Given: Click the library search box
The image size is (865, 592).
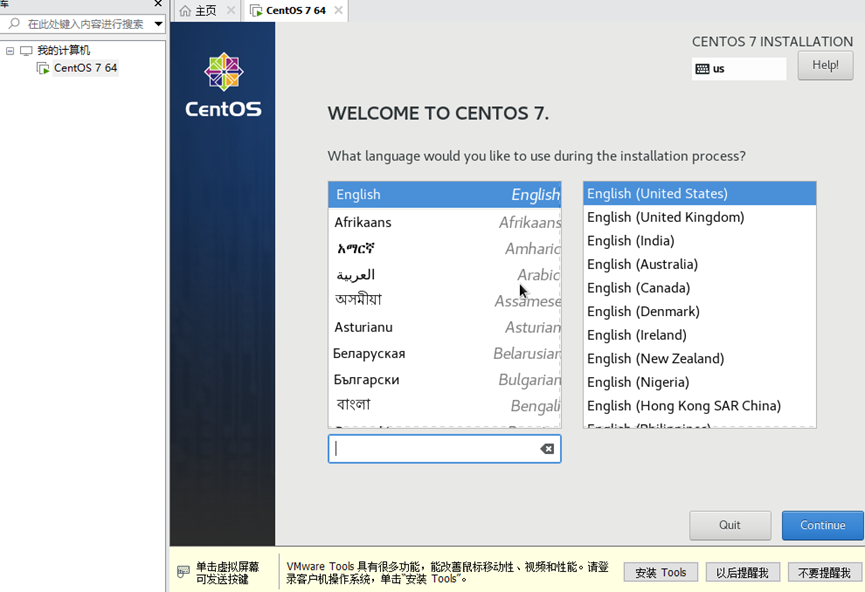Looking at the screenshot, I should pyautogui.click(x=83, y=24).
